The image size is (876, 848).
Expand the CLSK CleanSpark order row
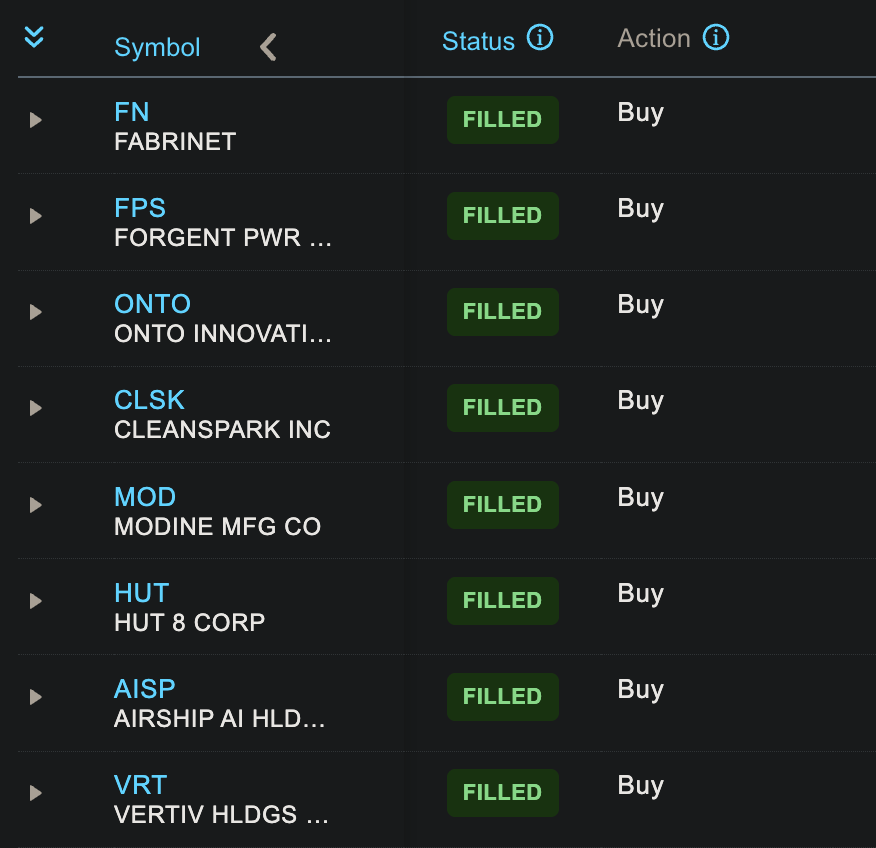[x=36, y=408]
